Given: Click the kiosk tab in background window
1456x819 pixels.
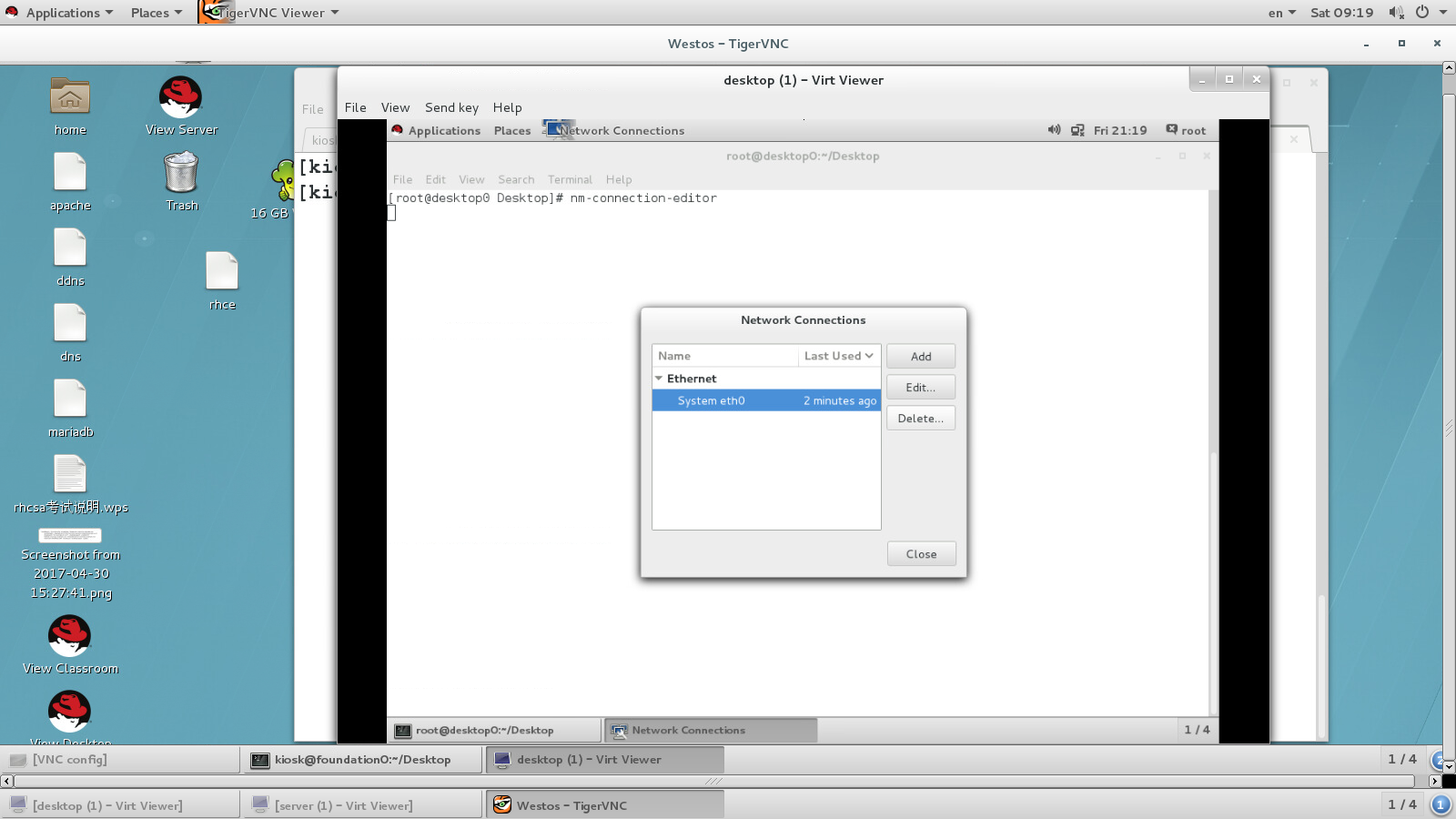Looking at the screenshot, I should [320, 140].
